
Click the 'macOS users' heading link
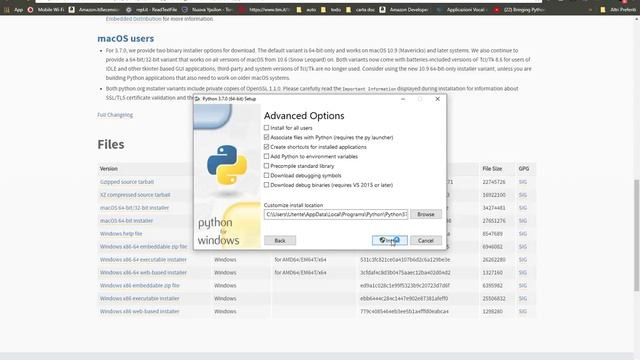coord(126,38)
